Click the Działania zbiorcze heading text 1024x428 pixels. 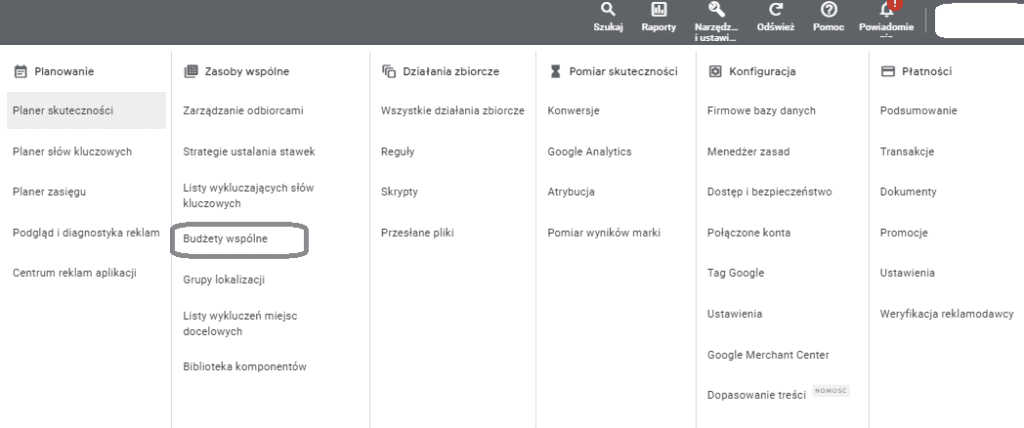click(x=451, y=71)
